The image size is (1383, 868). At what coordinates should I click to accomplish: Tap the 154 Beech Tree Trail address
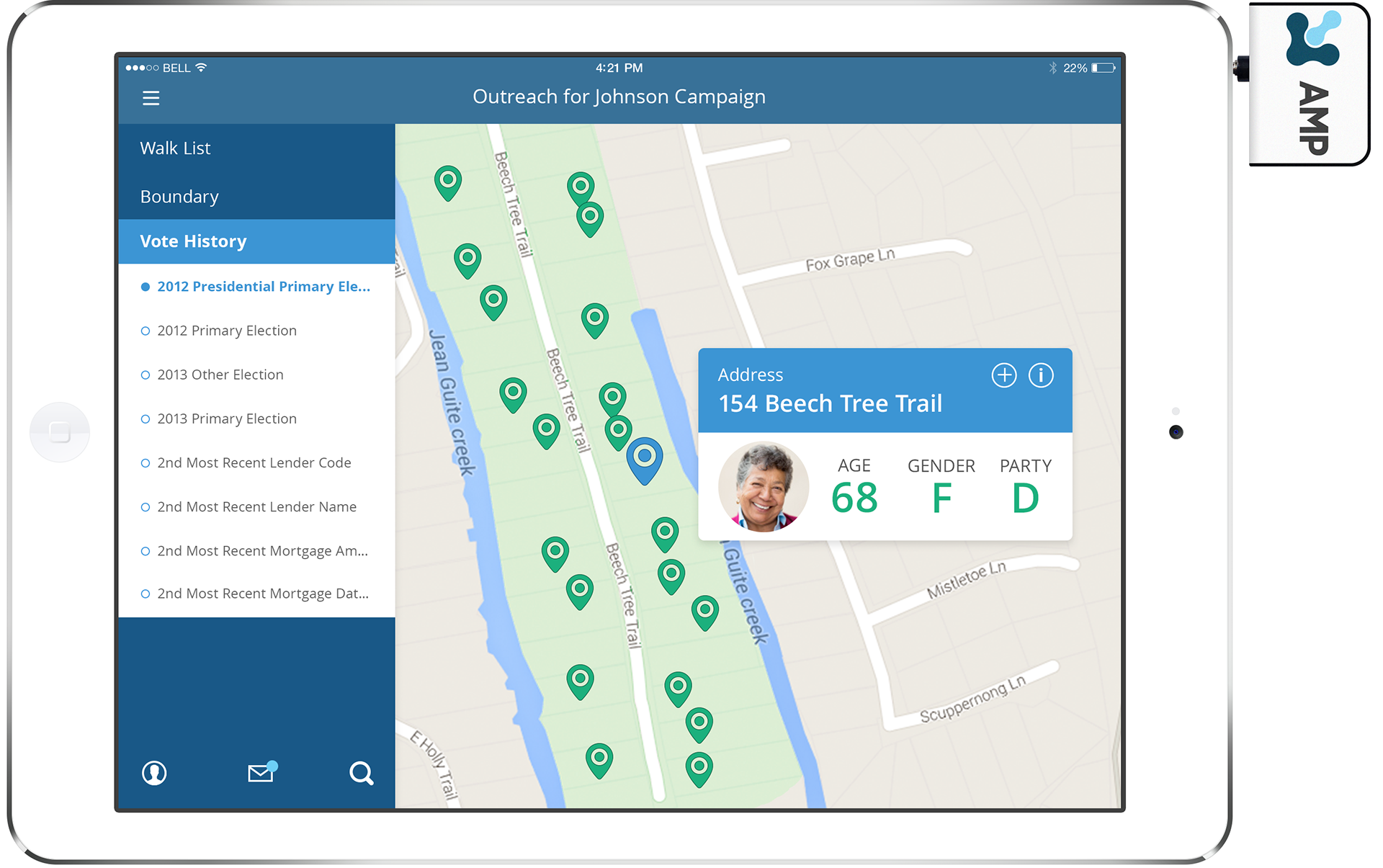tap(830, 404)
